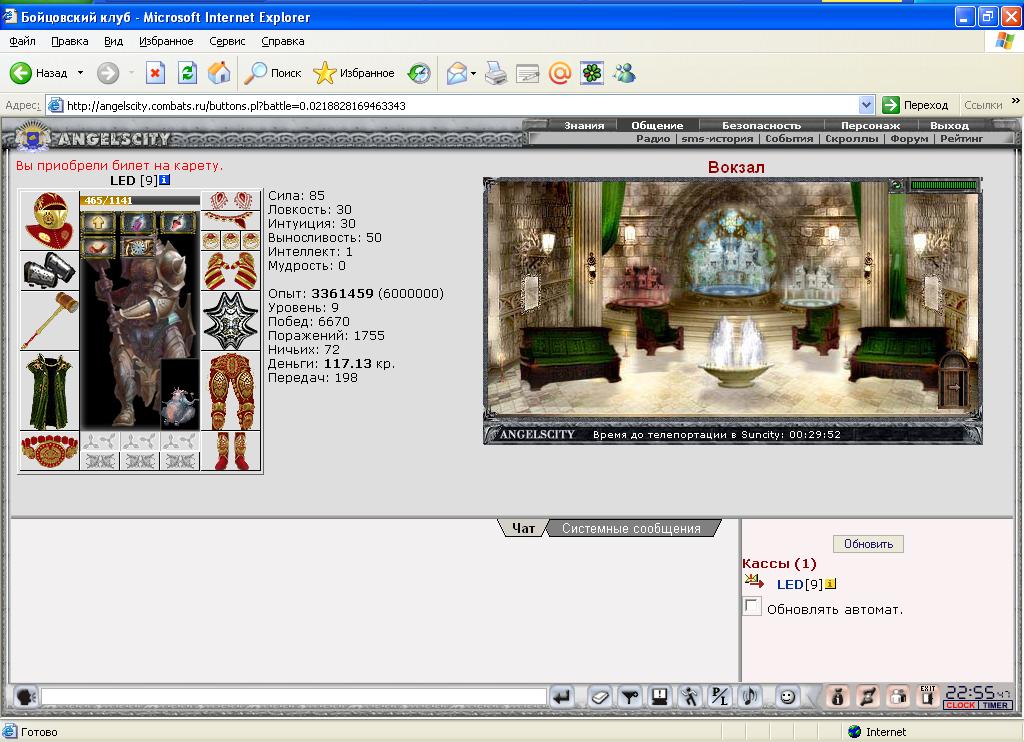Click the talking head chat icon
The width and height of the screenshot is (1024, 742).
coord(25,697)
